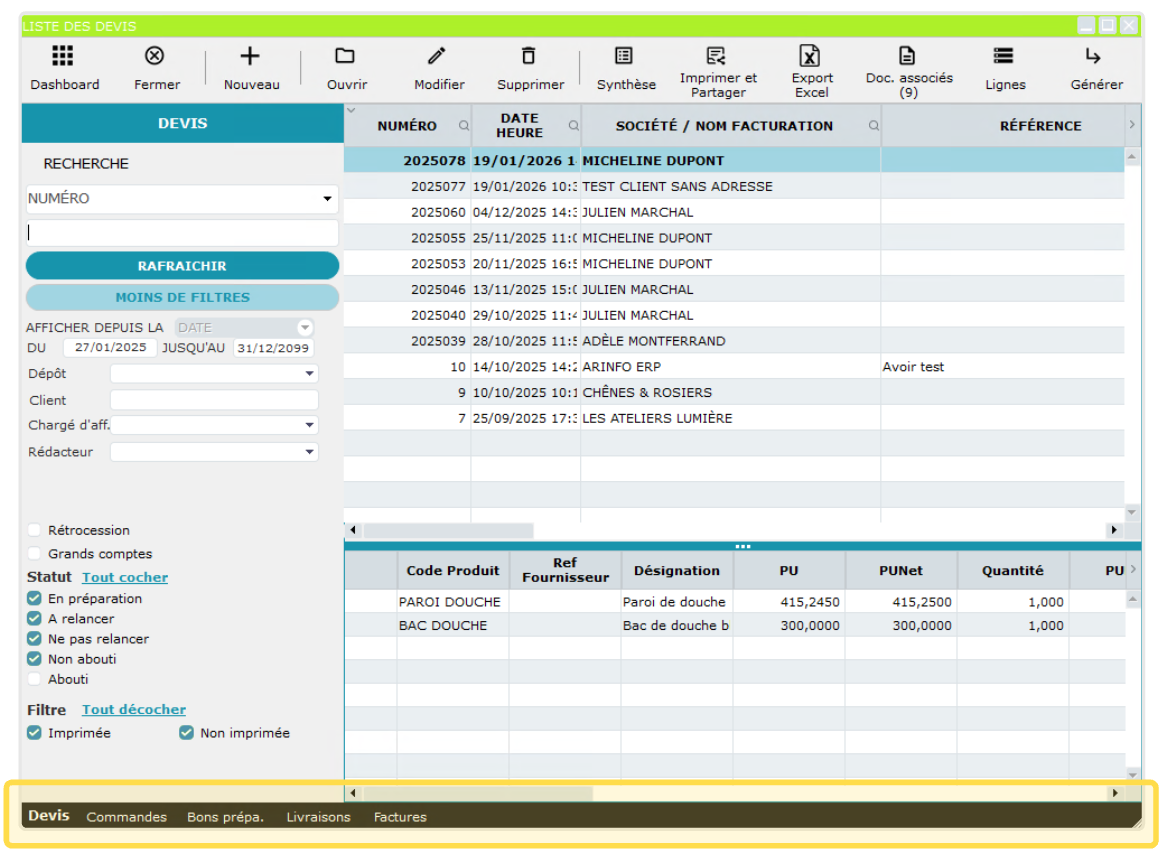Switch to the Commandes tab
Screen dimensions: 1162x855
126,817
